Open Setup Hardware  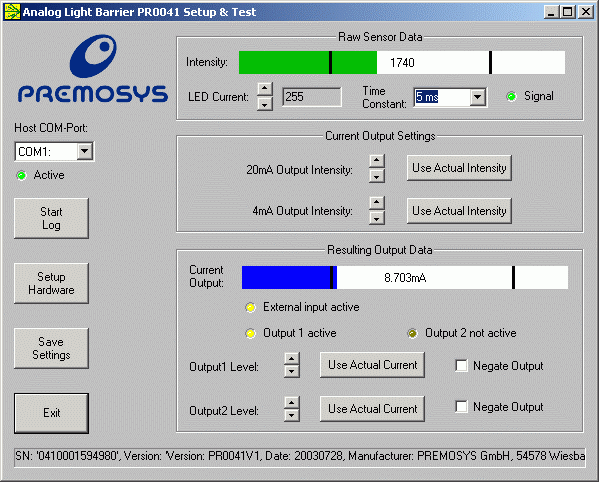(x=51, y=283)
